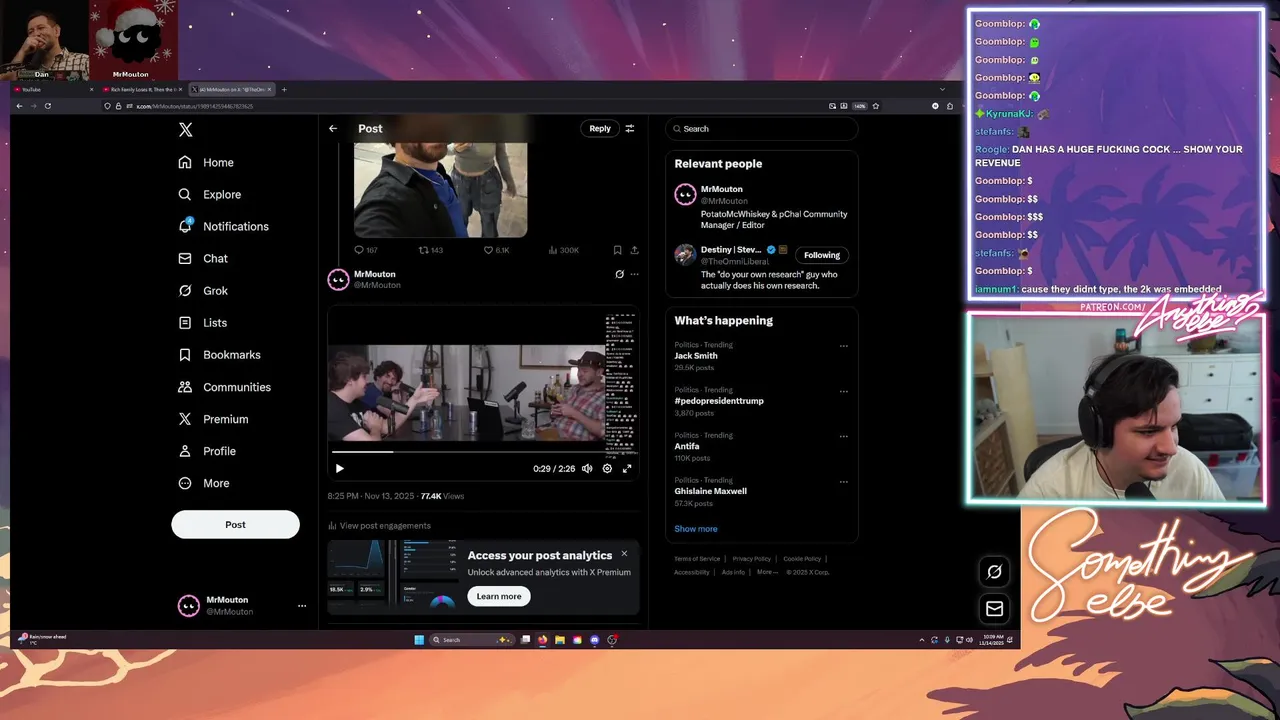Expand footer More dropdown

coord(767,572)
